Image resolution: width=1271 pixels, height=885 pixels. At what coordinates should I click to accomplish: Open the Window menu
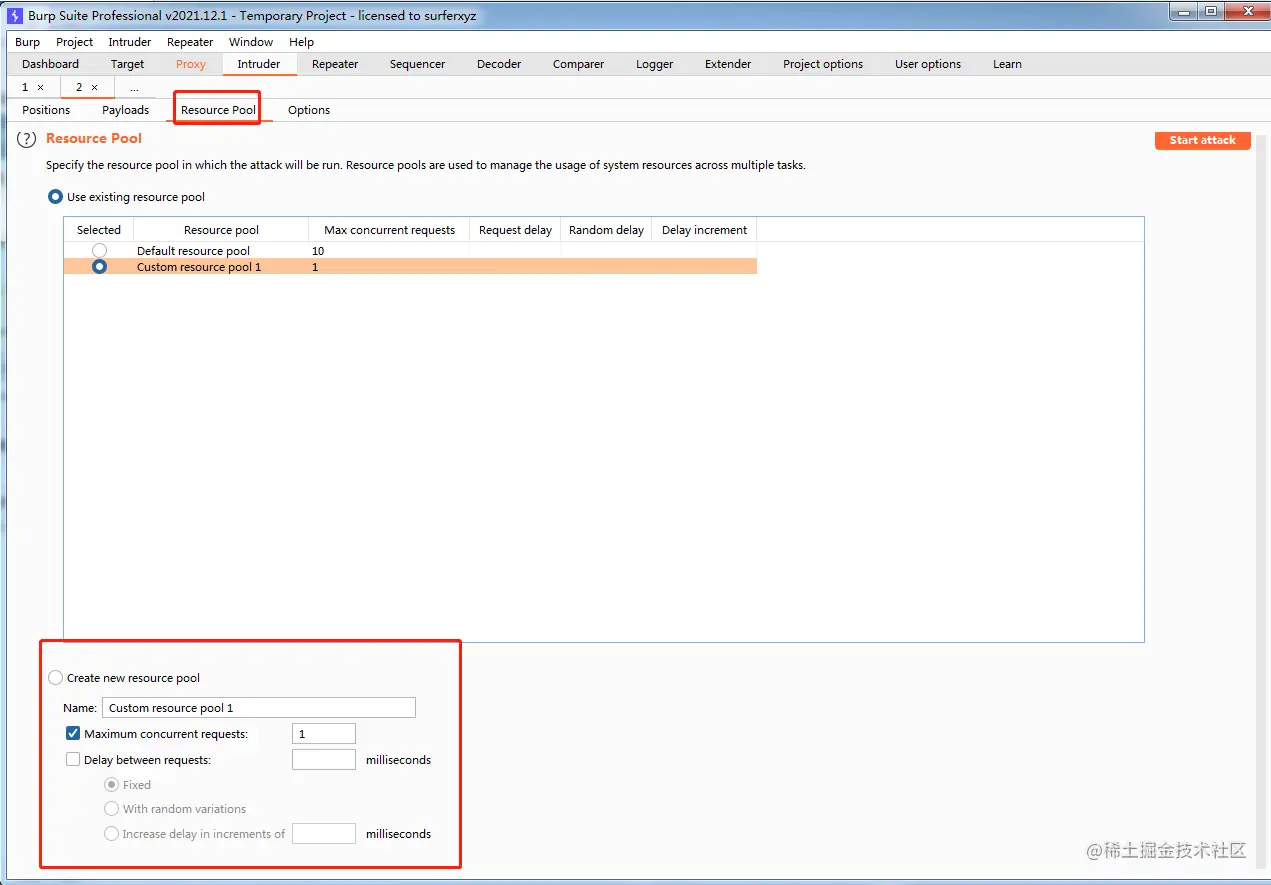click(251, 42)
